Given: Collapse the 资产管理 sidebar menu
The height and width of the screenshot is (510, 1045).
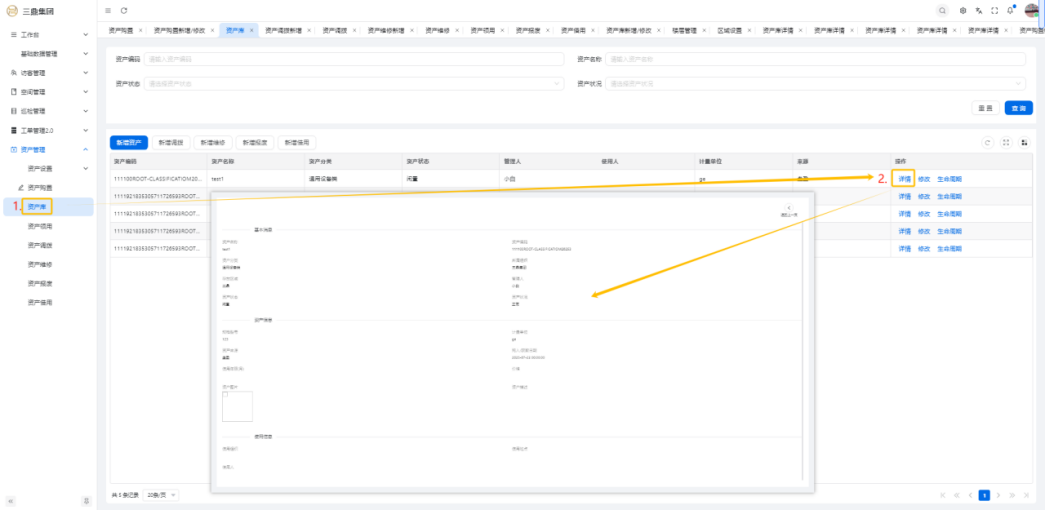Looking at the screenshot, I should tap(85, 149).
